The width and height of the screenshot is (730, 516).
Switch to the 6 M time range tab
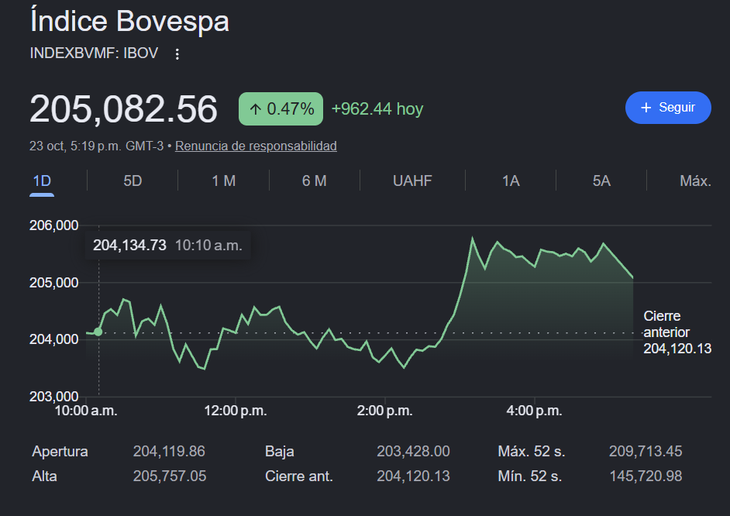[x=314, y=181]
